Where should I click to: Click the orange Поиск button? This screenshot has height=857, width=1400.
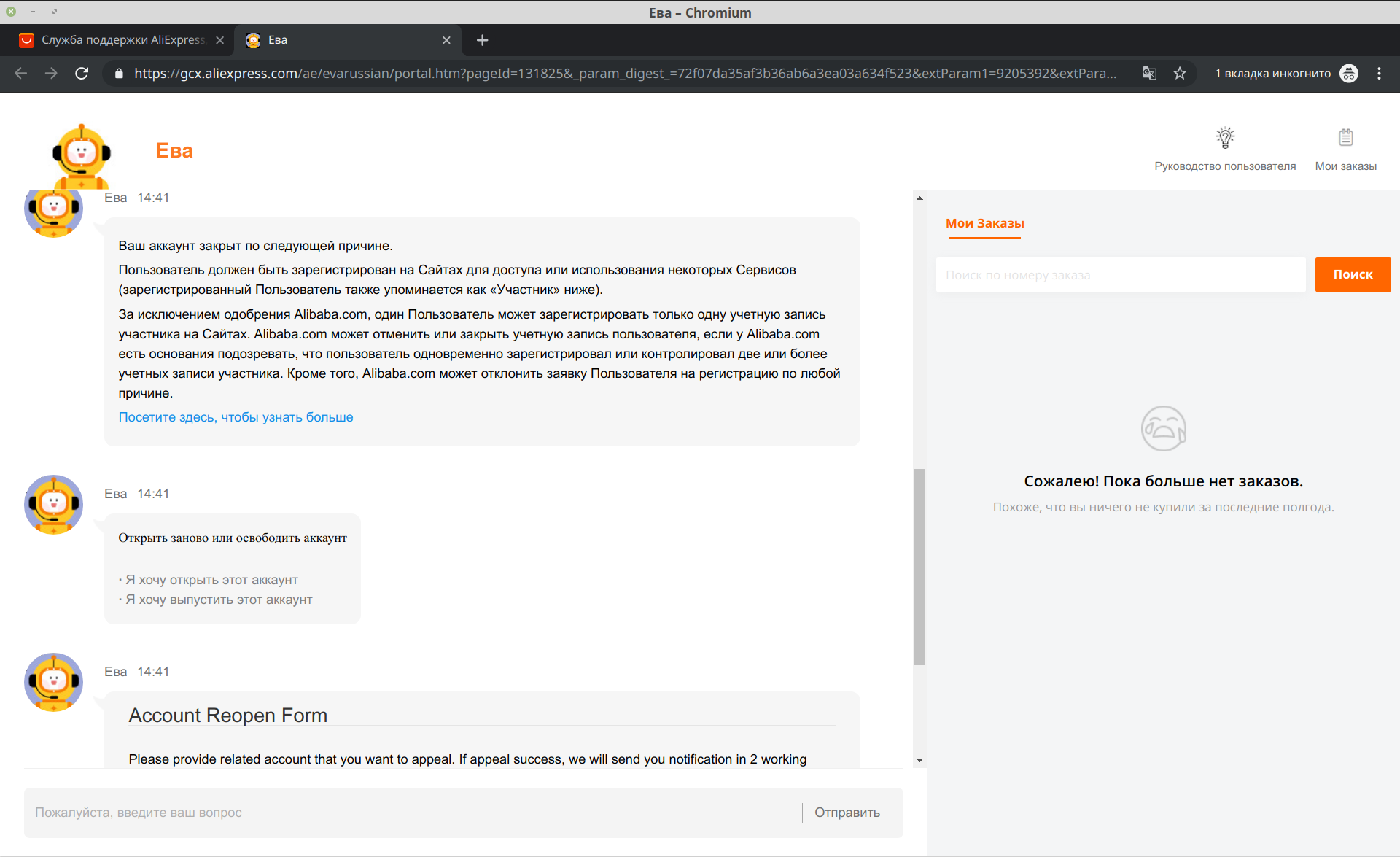click(x=1353, y=275)
